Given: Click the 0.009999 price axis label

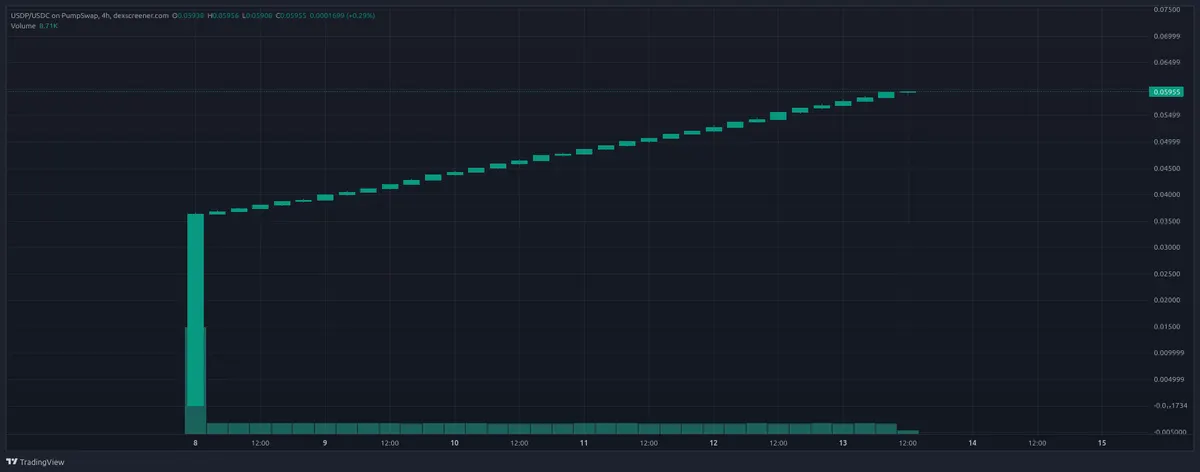Looking at the screenshot, I should click(x=1169, y=353).
